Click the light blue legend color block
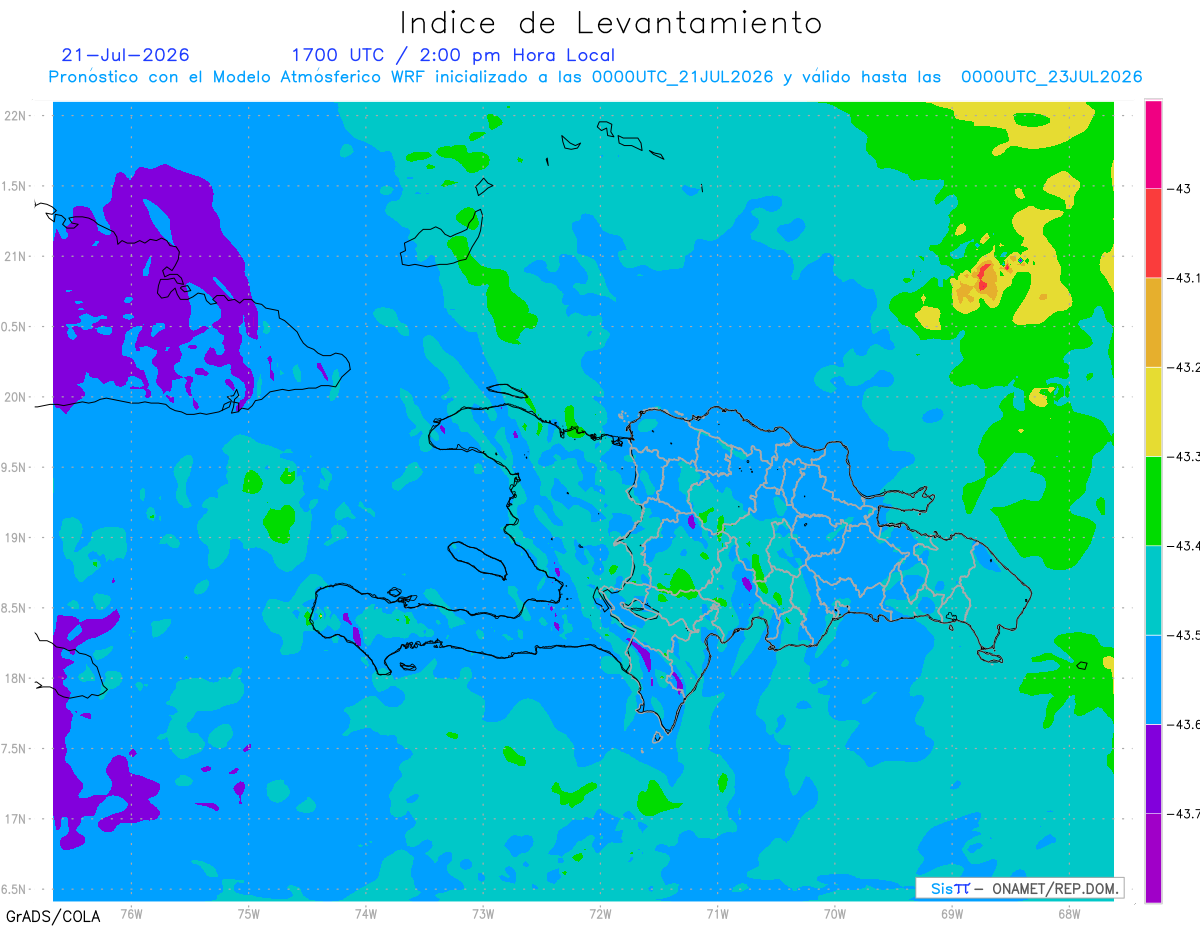 [x=1153, y=679]
